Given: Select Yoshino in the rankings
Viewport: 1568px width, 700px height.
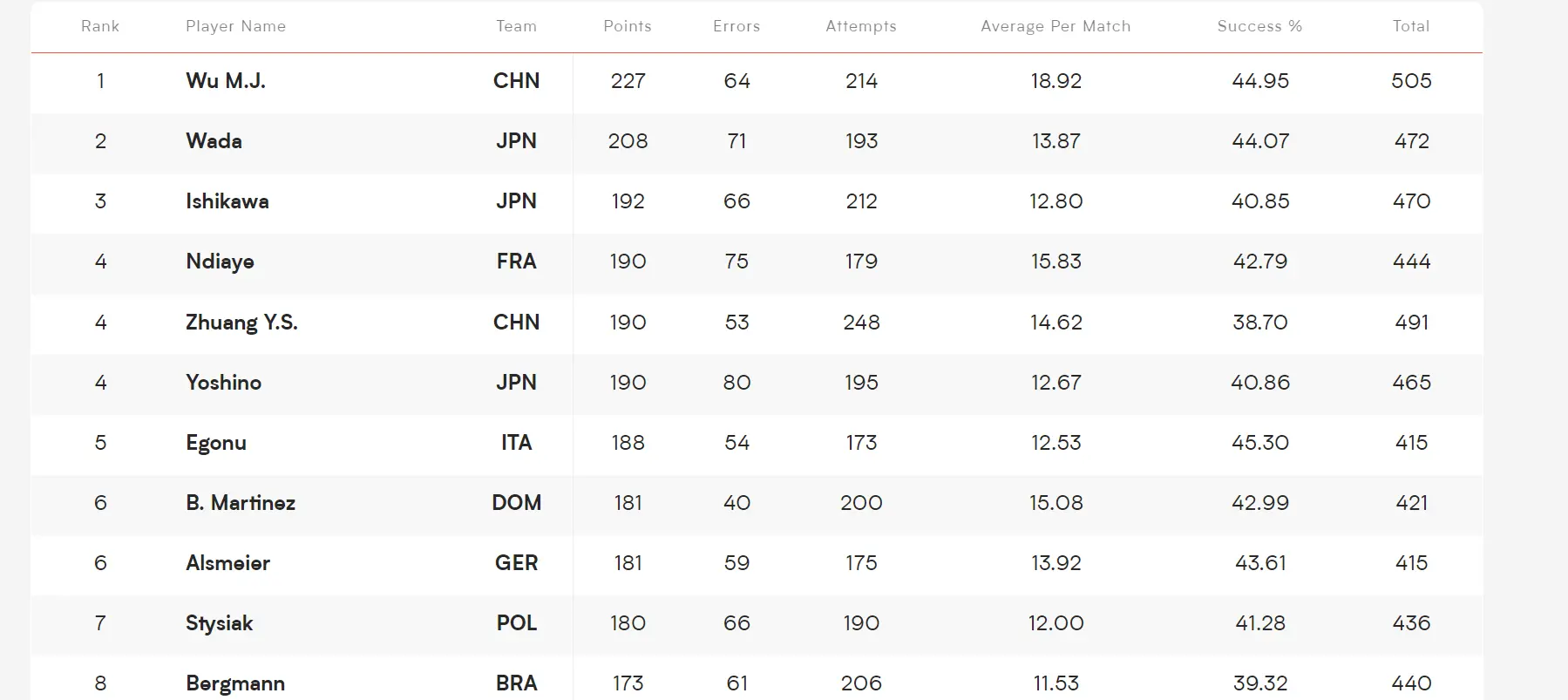Looking at the screenshot, I should pyautogui.click(x=223, y=383).
